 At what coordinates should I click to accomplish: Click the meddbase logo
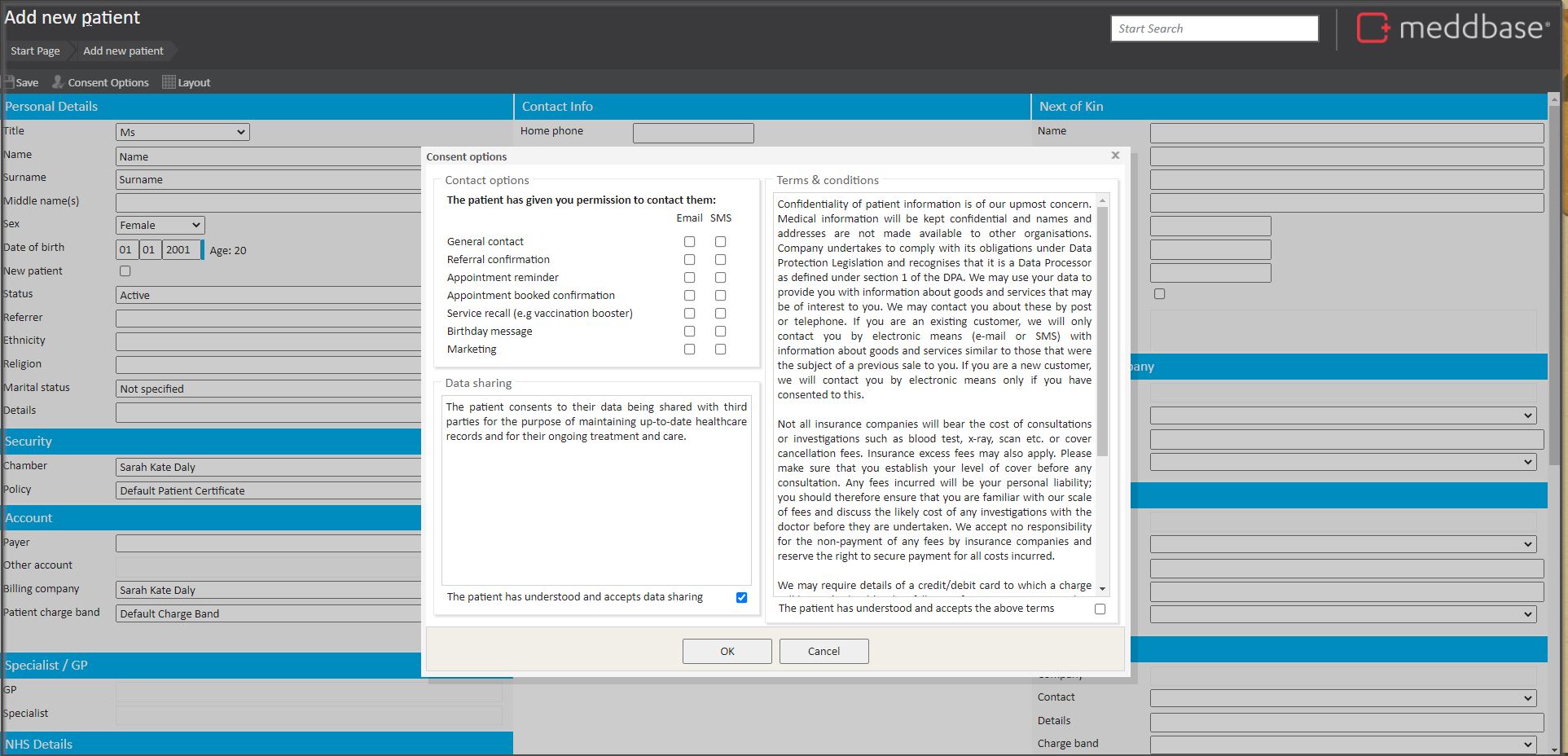(1453, 29)
